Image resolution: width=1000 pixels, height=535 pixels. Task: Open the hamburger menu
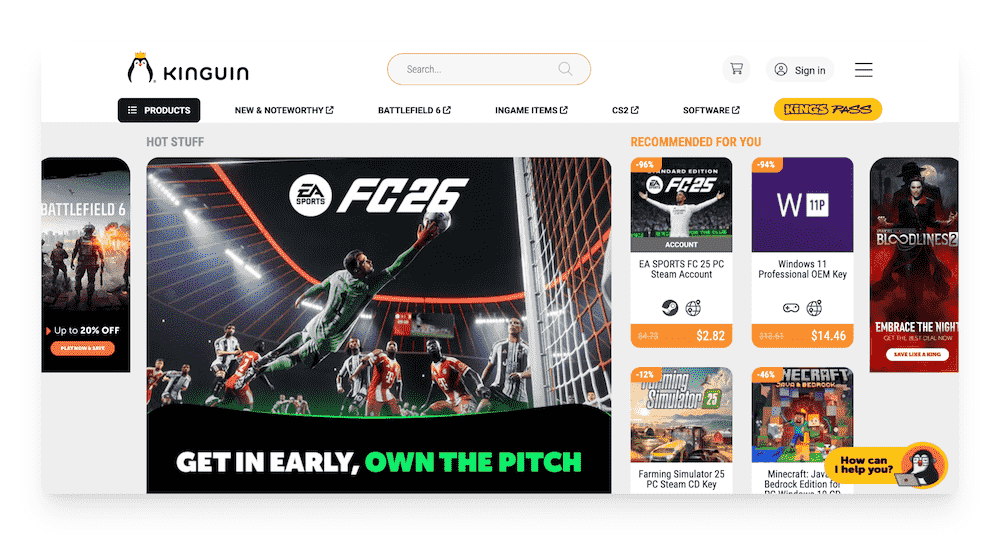pyautogui.click(x=864, y=70)
